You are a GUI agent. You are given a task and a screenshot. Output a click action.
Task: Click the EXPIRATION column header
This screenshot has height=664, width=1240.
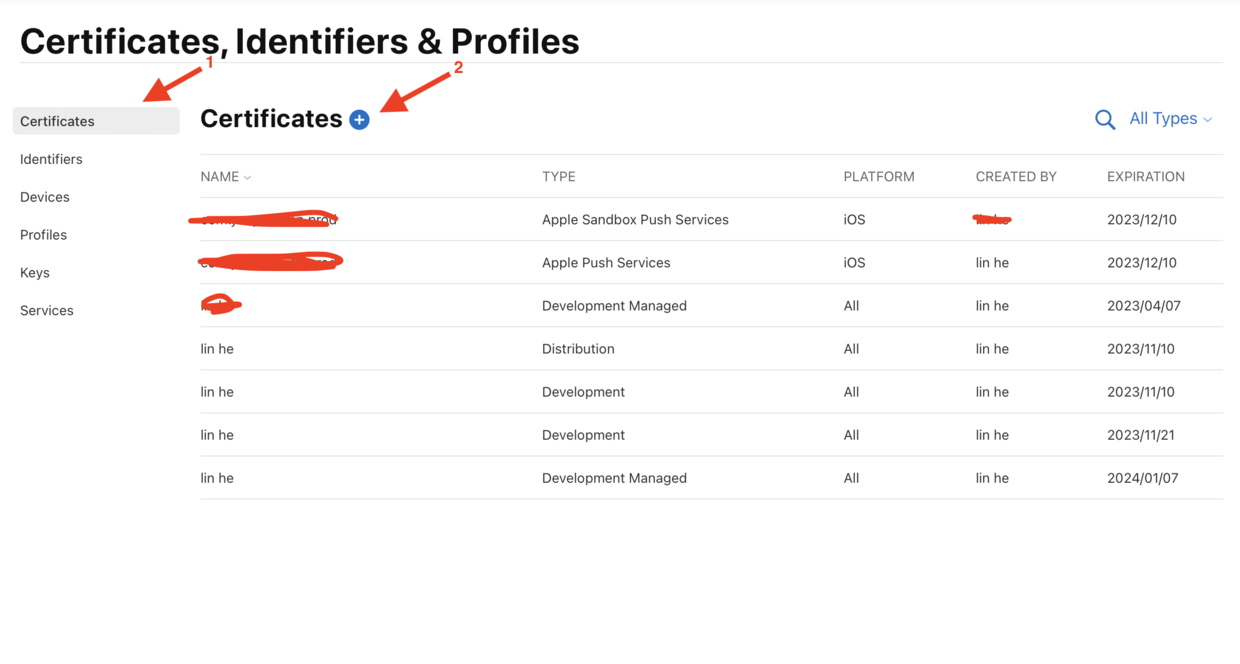(1146, 177)
